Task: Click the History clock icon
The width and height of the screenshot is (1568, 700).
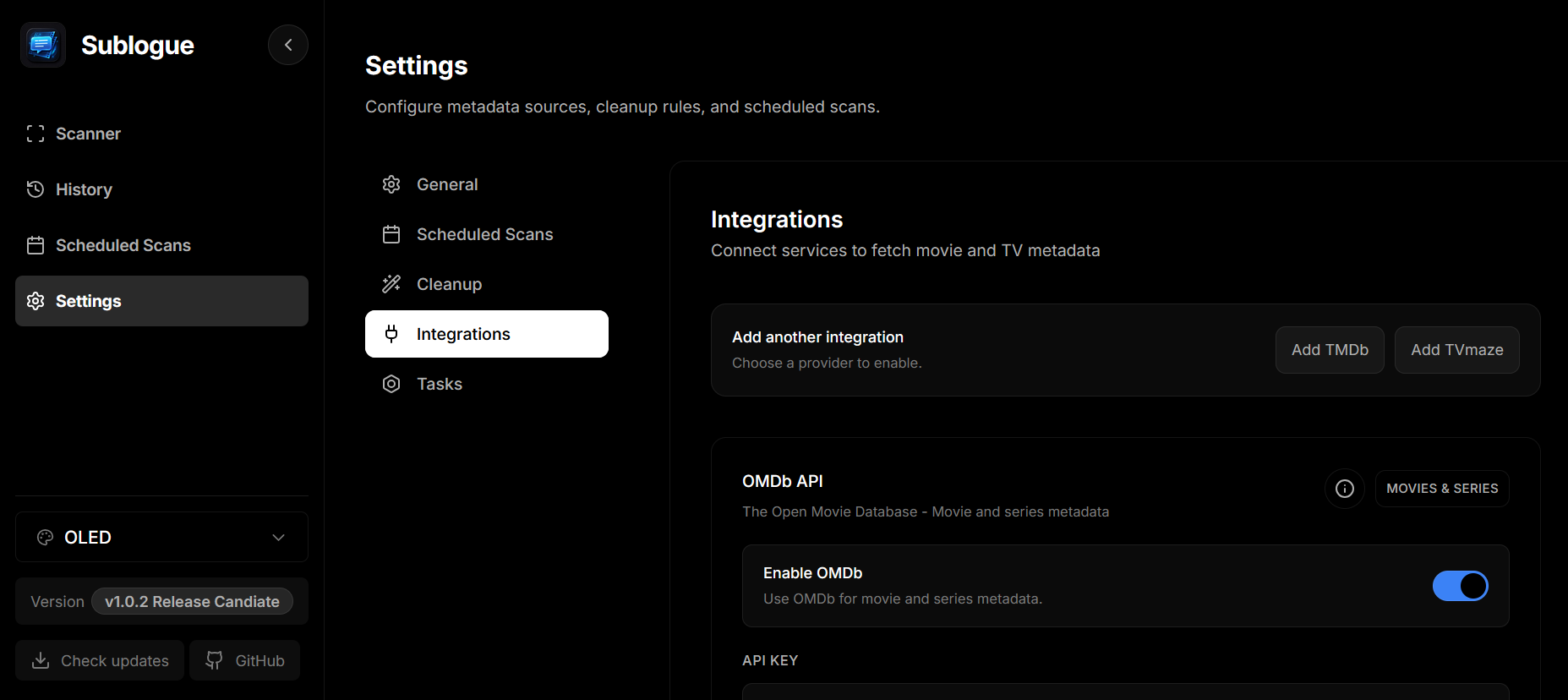Action: click(x=36, y=189)
